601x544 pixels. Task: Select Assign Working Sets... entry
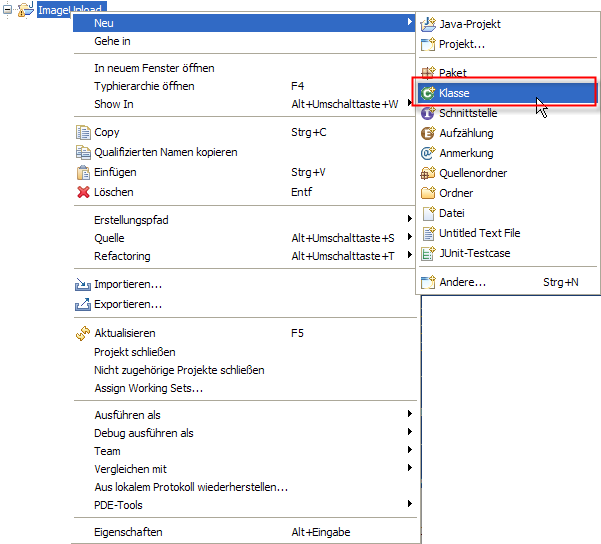(148, 388)
